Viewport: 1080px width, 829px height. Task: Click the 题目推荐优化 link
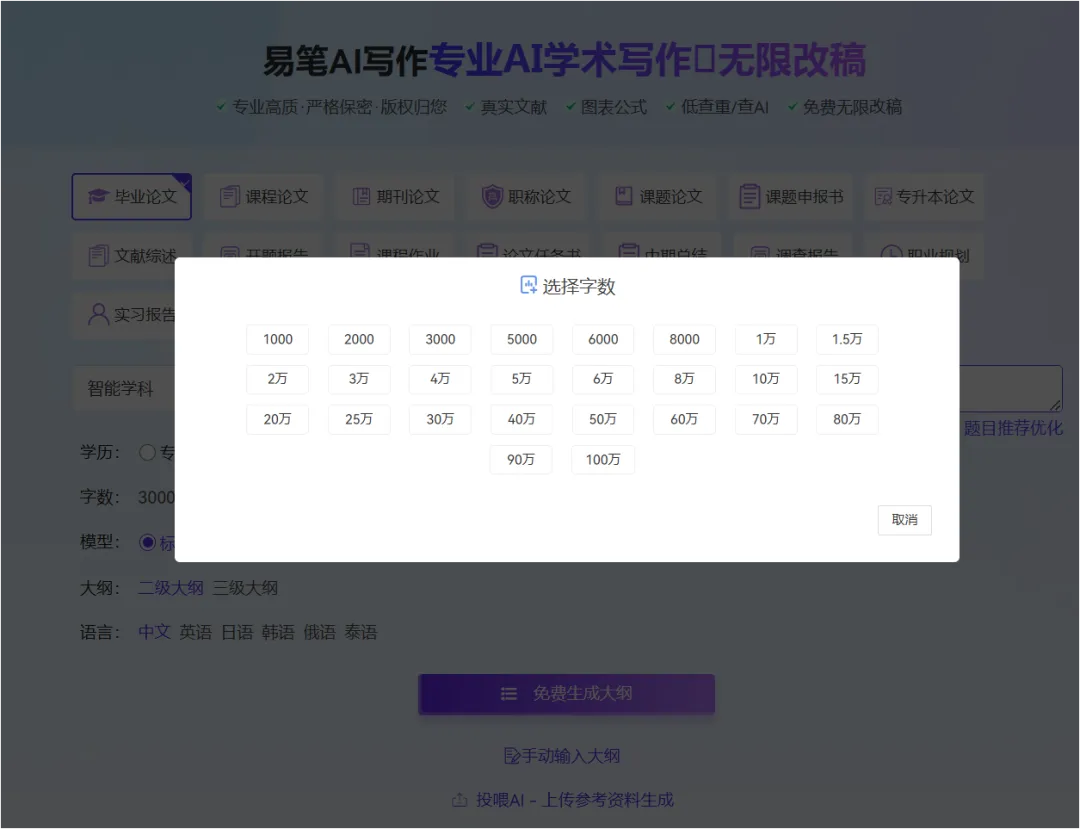(1013, 428)
